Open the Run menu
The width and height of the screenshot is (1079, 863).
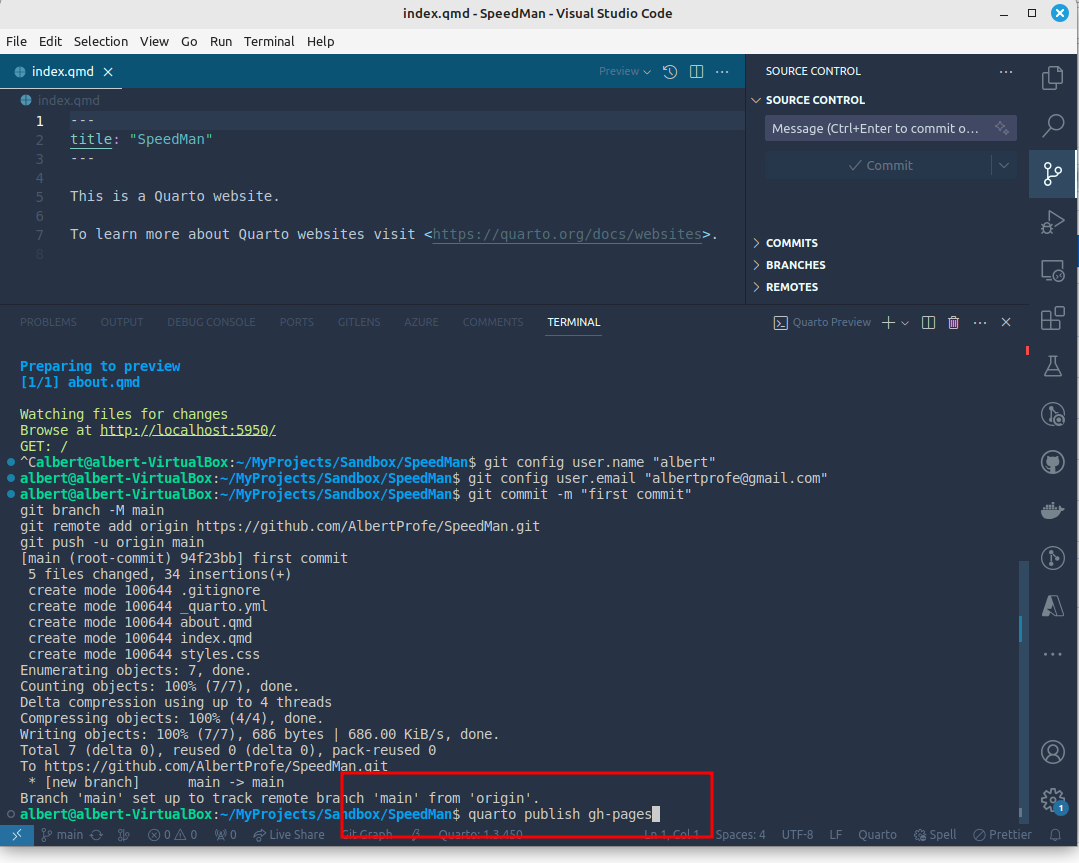[221, 41]
